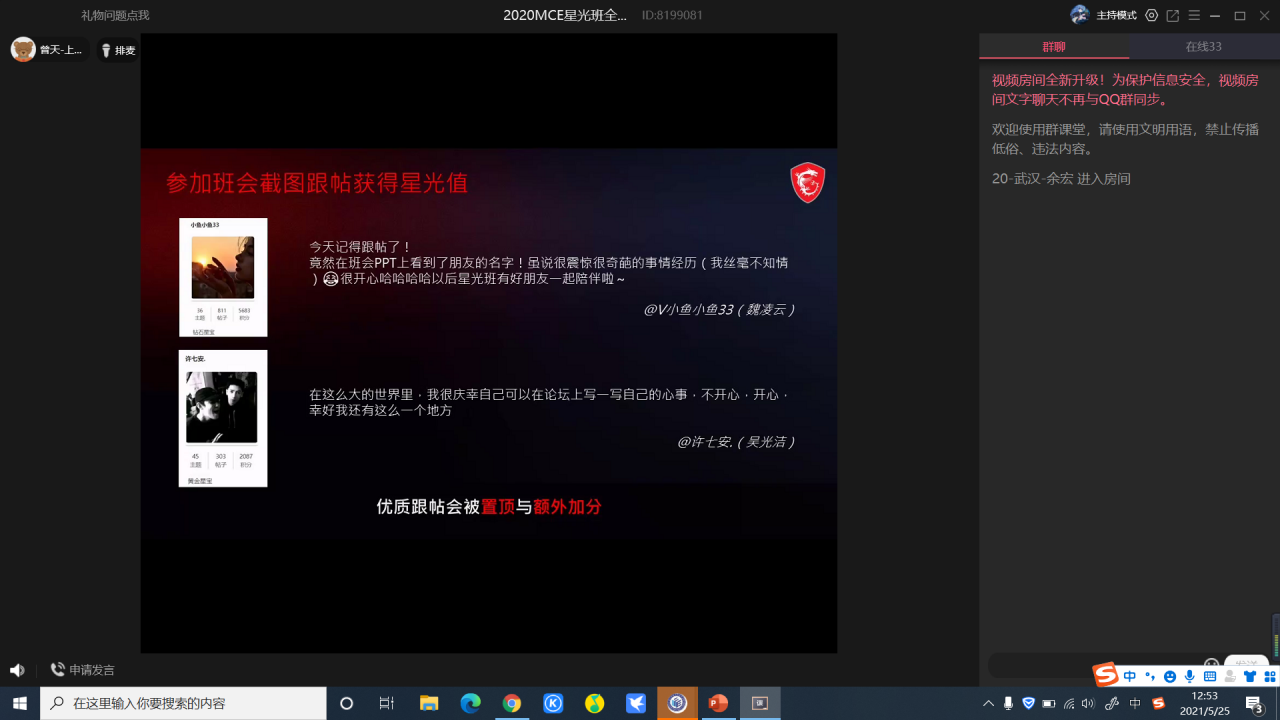Open Sogou skin shirt icon
The width and height of the screenshot is (1280, 720).
click(x=1249, y=677)
